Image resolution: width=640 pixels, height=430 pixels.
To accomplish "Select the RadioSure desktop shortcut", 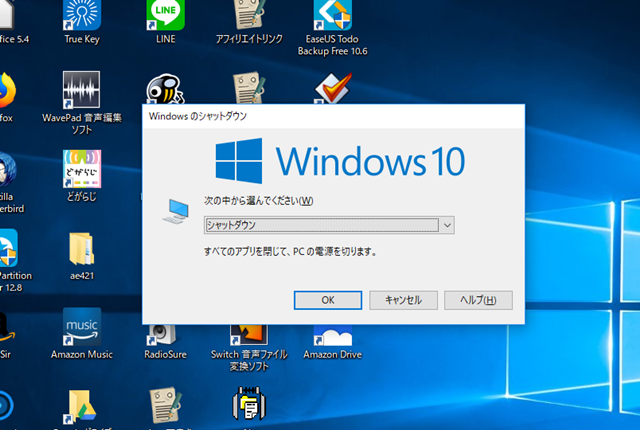I will (165, 342).
